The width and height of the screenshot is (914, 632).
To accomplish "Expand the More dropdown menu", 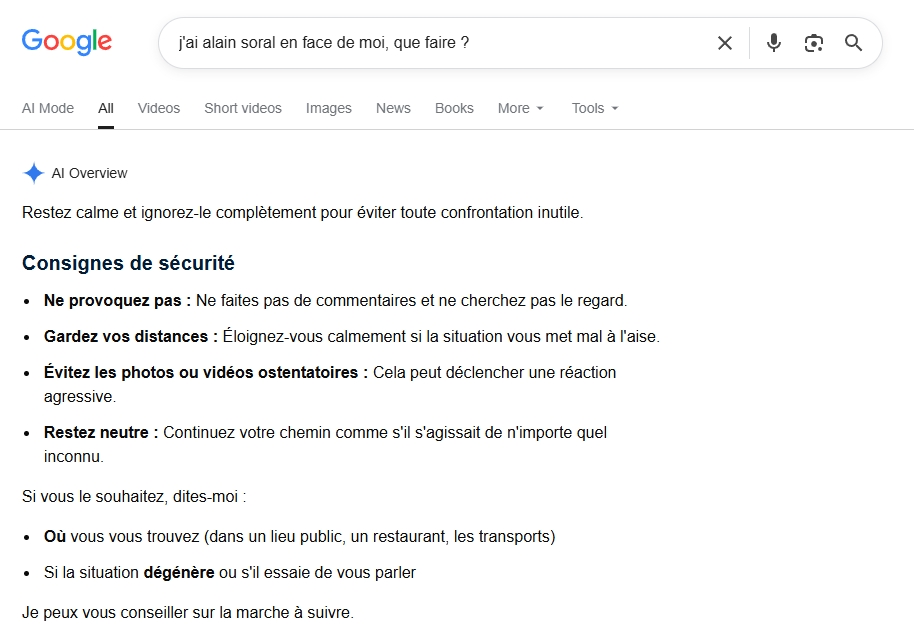I will 521,108.
